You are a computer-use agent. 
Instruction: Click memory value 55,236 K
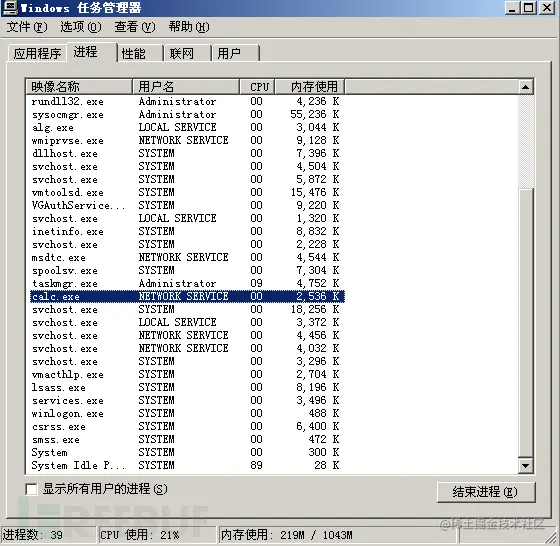[315, 114]
